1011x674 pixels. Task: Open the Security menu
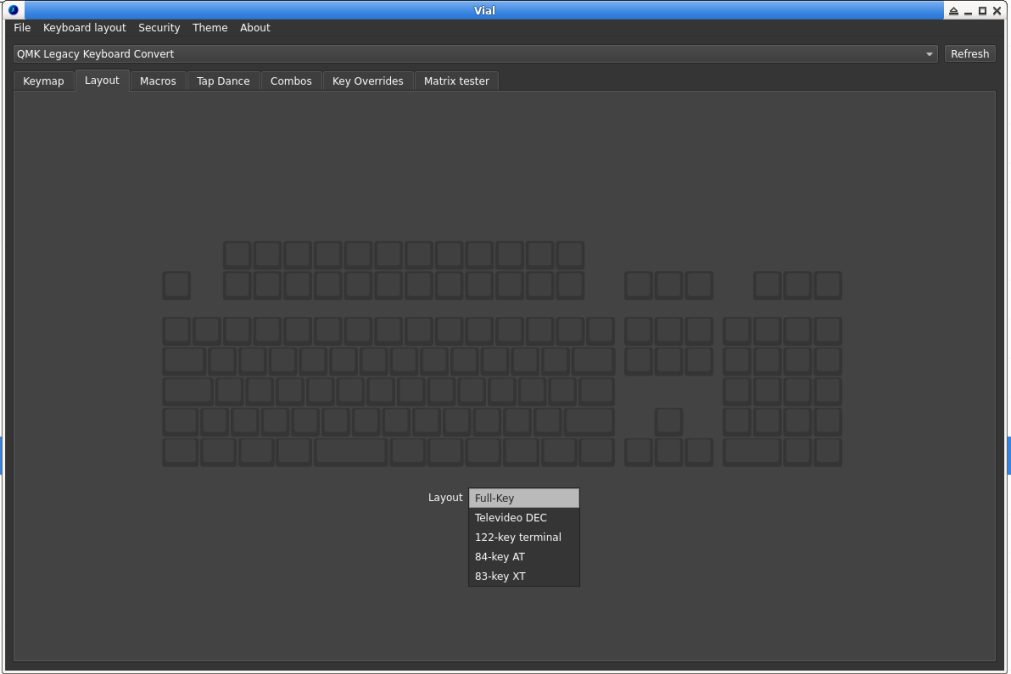159,27
